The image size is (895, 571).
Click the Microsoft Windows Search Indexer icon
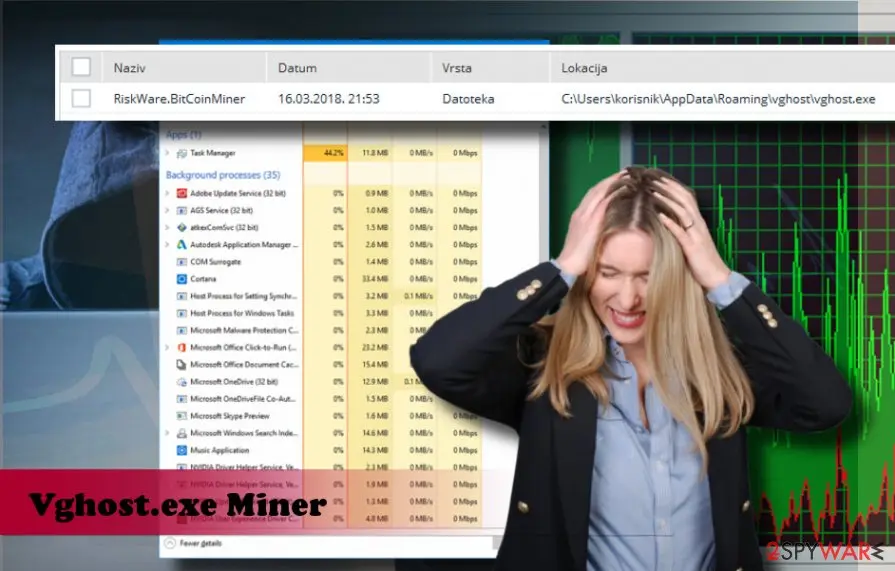point(182,433)
